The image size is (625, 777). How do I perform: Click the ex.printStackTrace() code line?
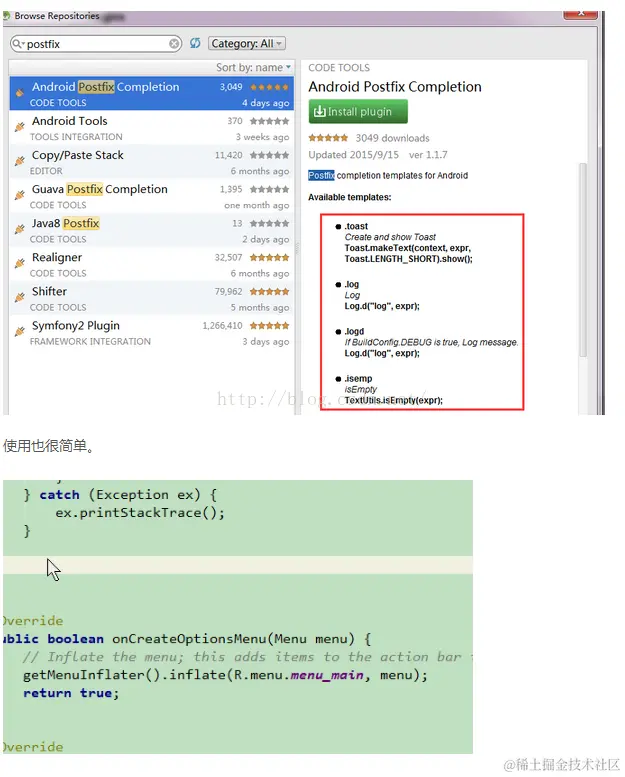pos(140,512)
